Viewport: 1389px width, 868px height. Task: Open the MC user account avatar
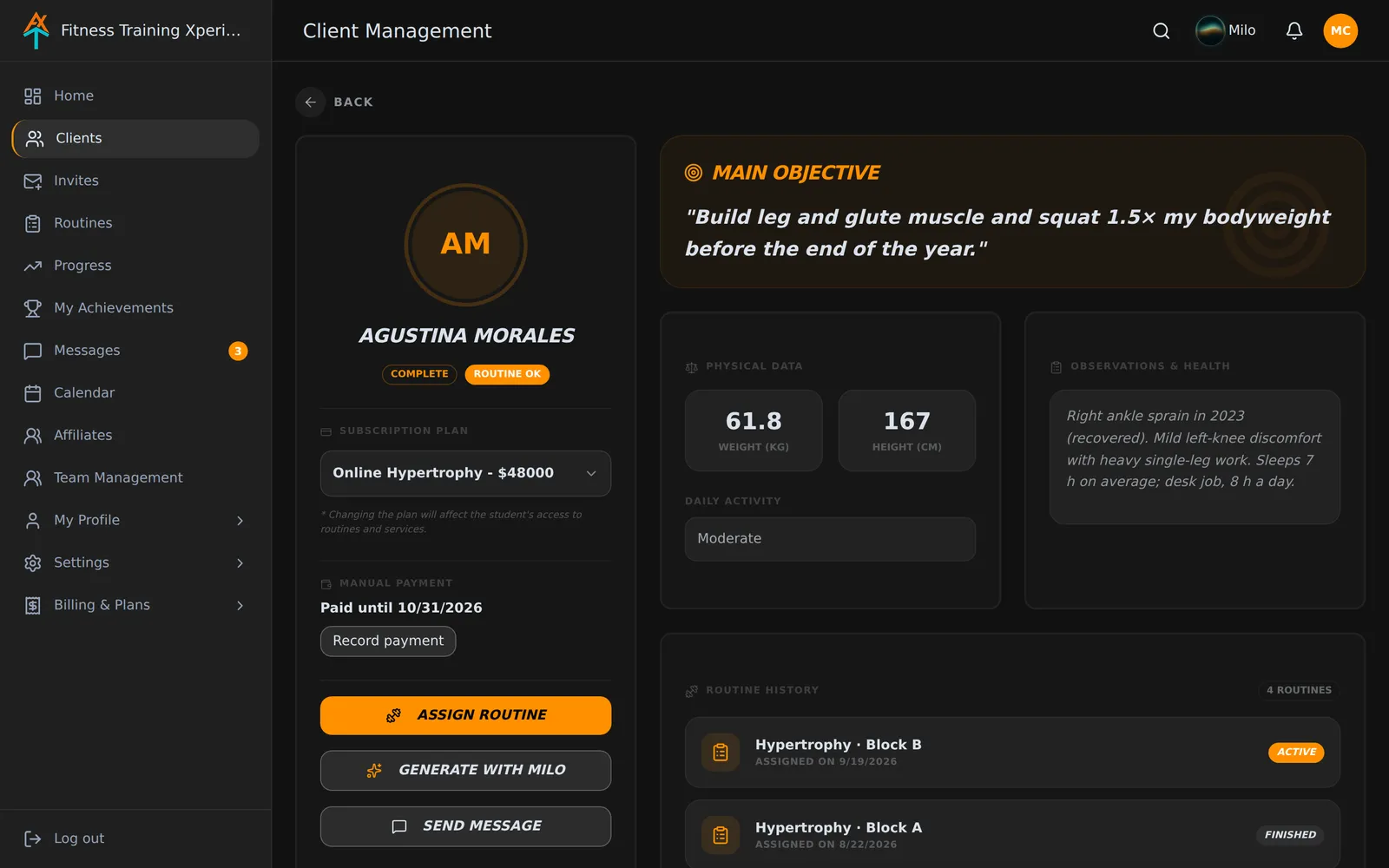1340,31
